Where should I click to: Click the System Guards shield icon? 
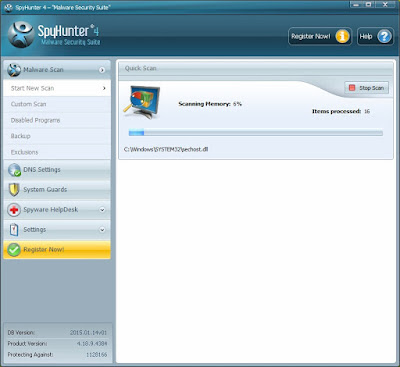14,189
